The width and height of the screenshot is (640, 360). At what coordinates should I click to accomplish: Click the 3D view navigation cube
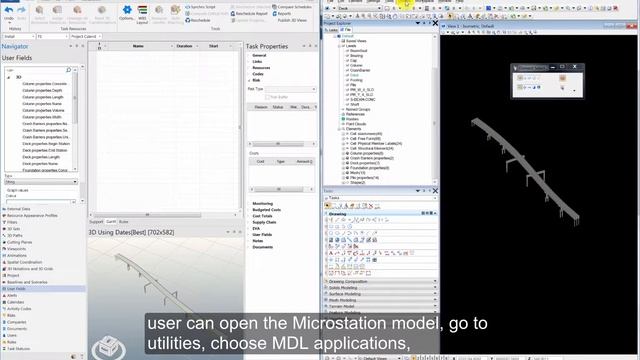pyautogui.click(x=109, y=347)
